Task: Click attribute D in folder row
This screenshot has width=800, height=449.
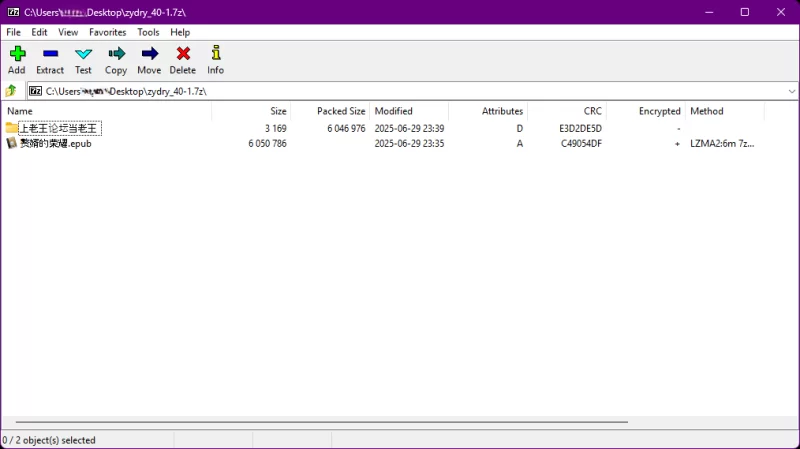Action: 519,129
